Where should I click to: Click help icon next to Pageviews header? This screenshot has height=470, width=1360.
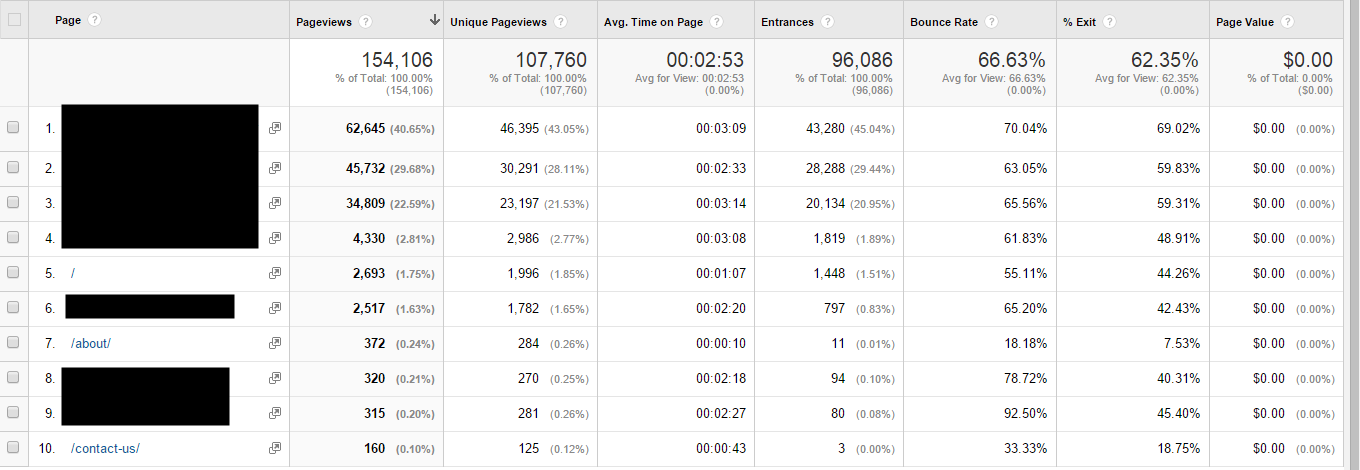coord(366,21)
